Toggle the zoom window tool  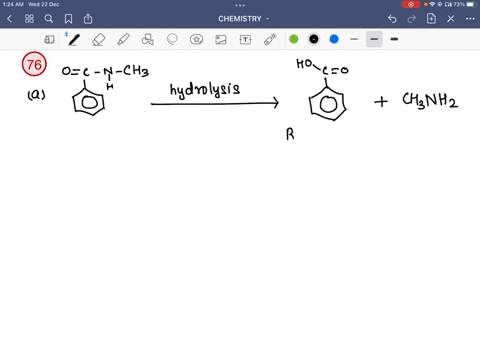point(49,40)
